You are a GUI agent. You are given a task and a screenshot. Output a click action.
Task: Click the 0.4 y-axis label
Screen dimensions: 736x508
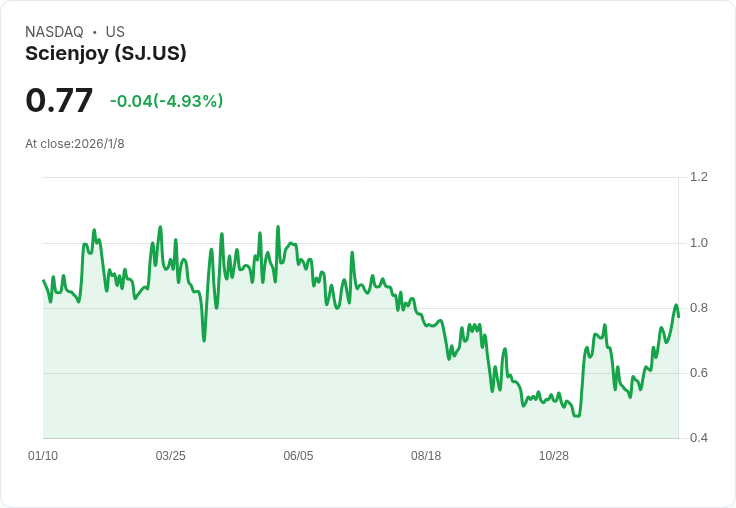(x=699, y=438)
